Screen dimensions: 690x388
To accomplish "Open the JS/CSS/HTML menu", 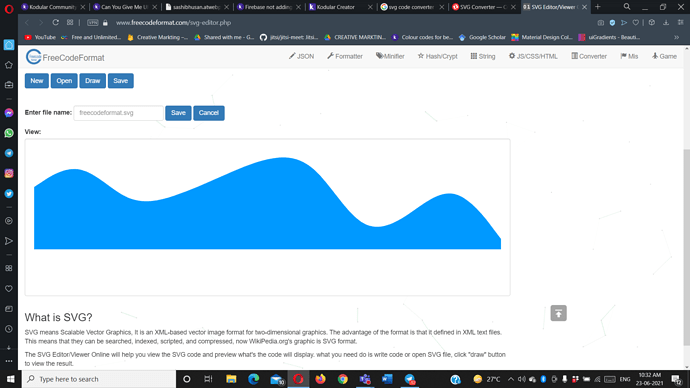I will point(533,56).
